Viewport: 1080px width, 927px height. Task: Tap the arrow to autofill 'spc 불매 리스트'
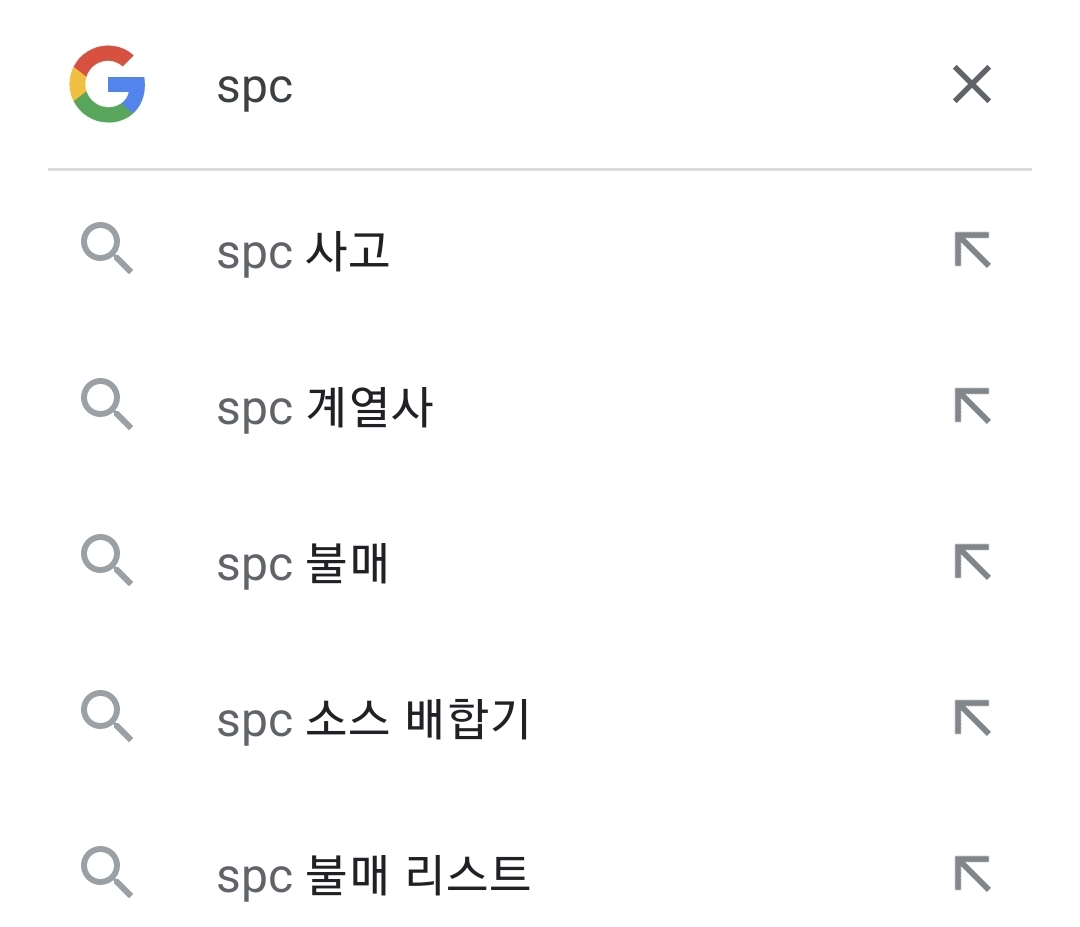point(971,873)
